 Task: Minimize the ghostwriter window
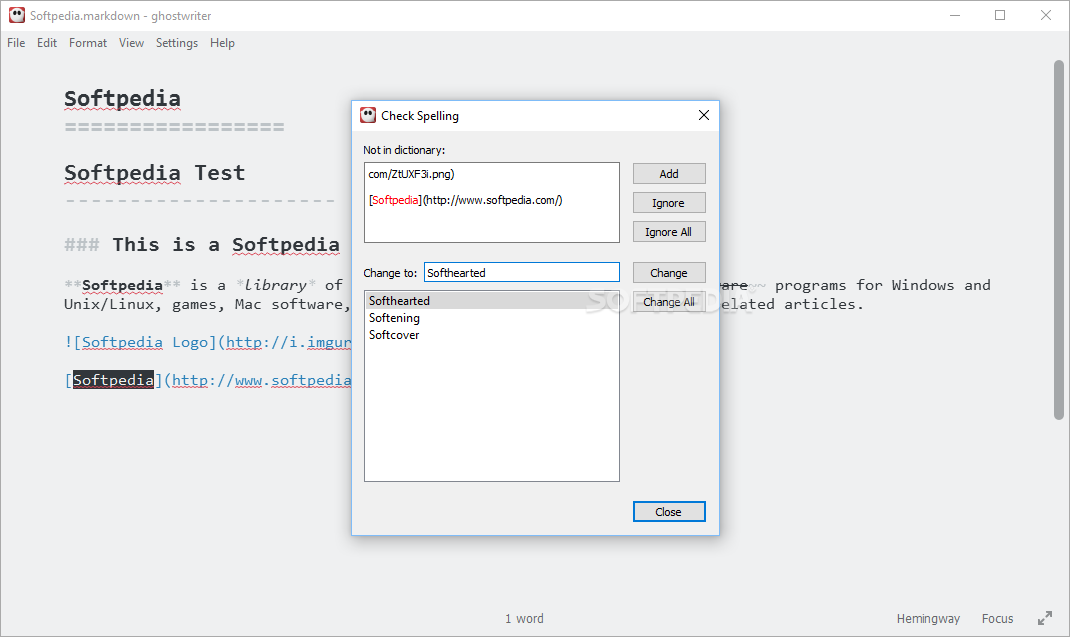pos(955,15)
